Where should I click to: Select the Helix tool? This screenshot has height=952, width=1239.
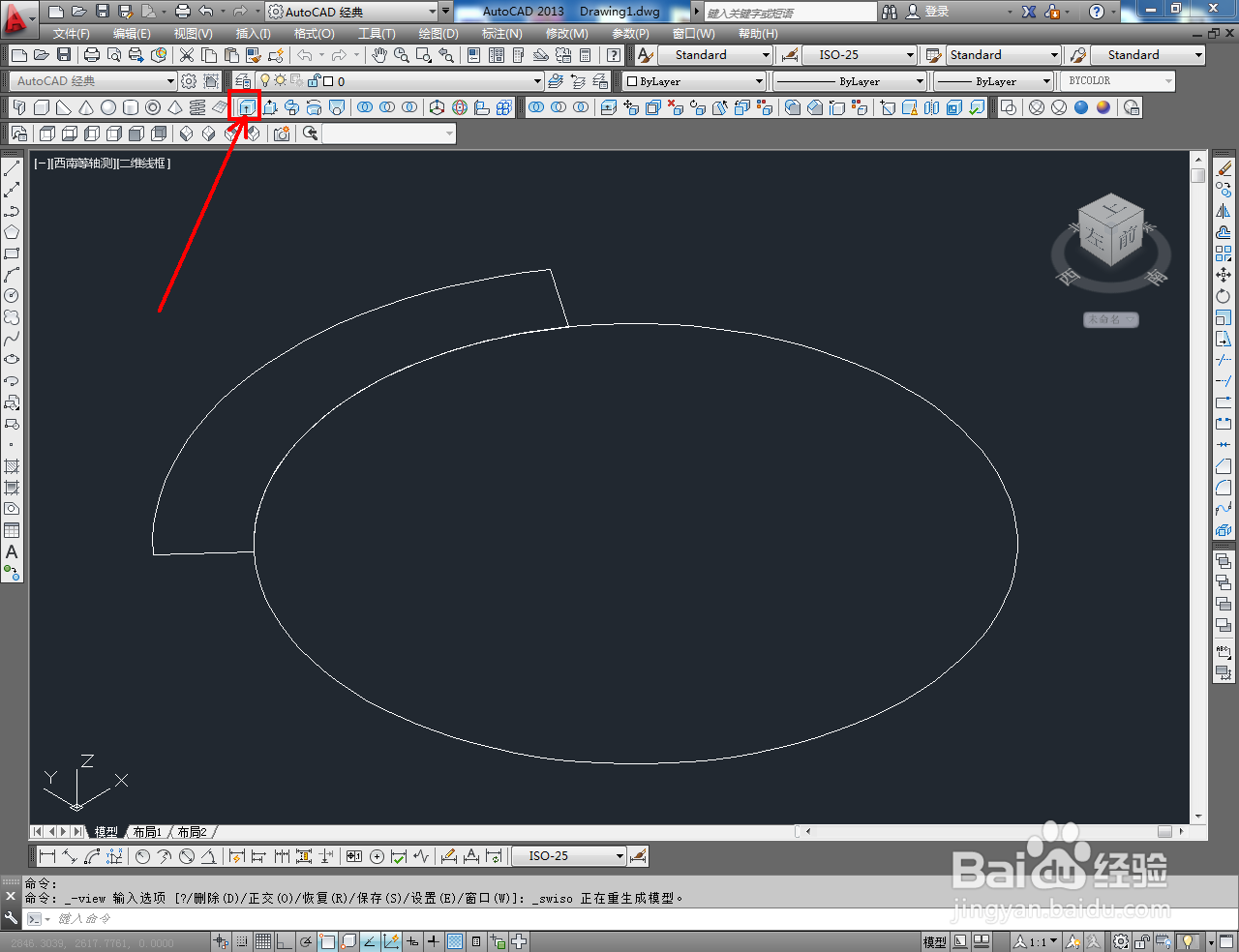click(197, 107)
